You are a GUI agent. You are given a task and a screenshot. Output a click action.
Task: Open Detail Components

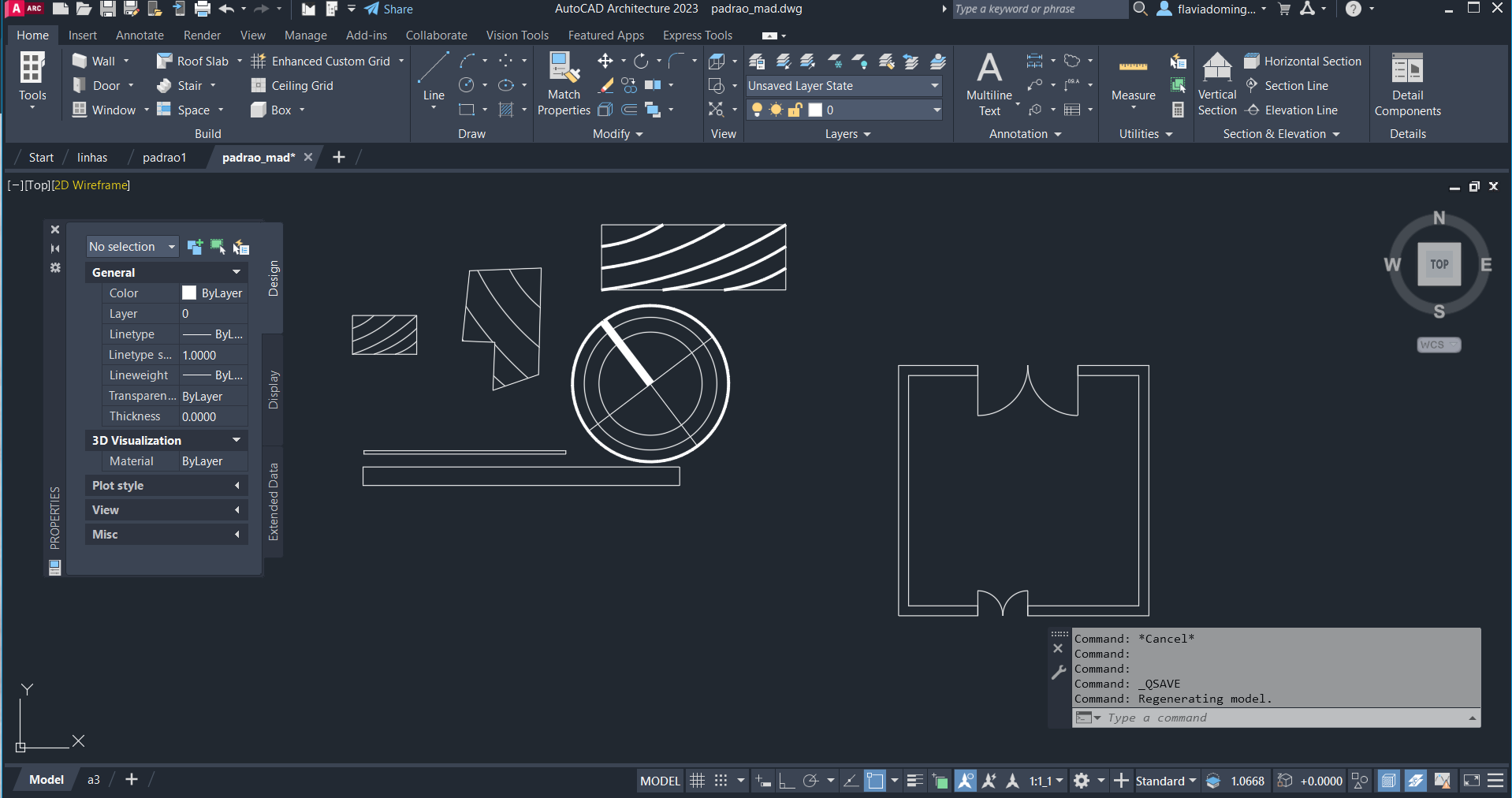point(1407,84)
